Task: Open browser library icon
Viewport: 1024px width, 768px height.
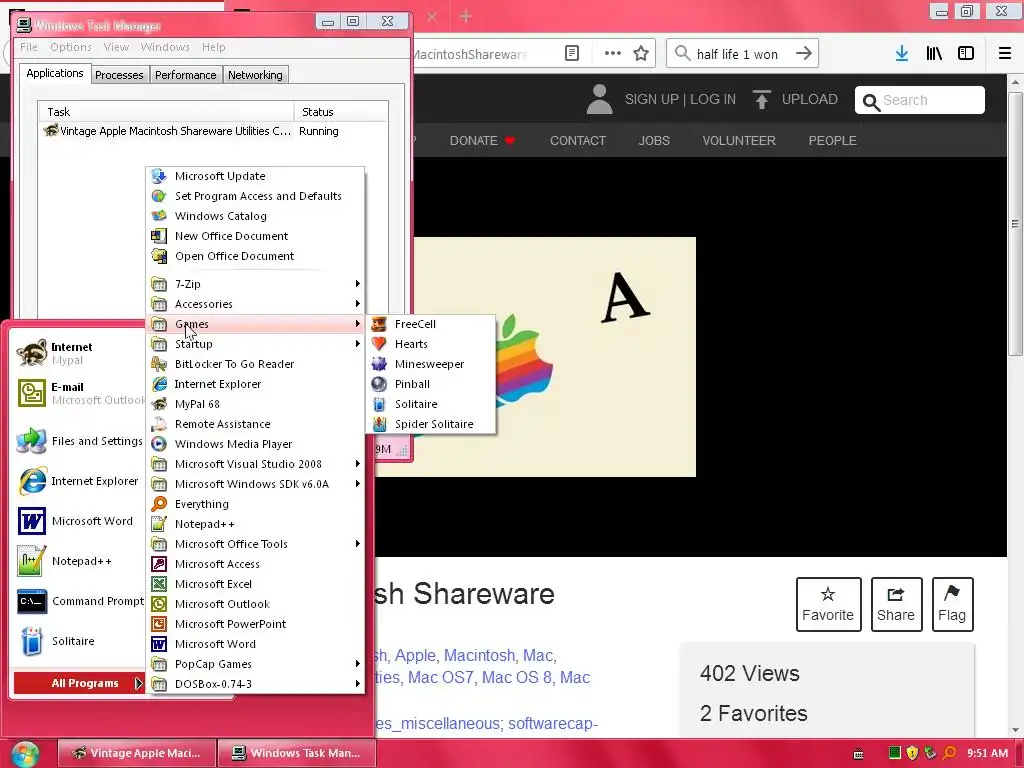Action: (934, 54)
